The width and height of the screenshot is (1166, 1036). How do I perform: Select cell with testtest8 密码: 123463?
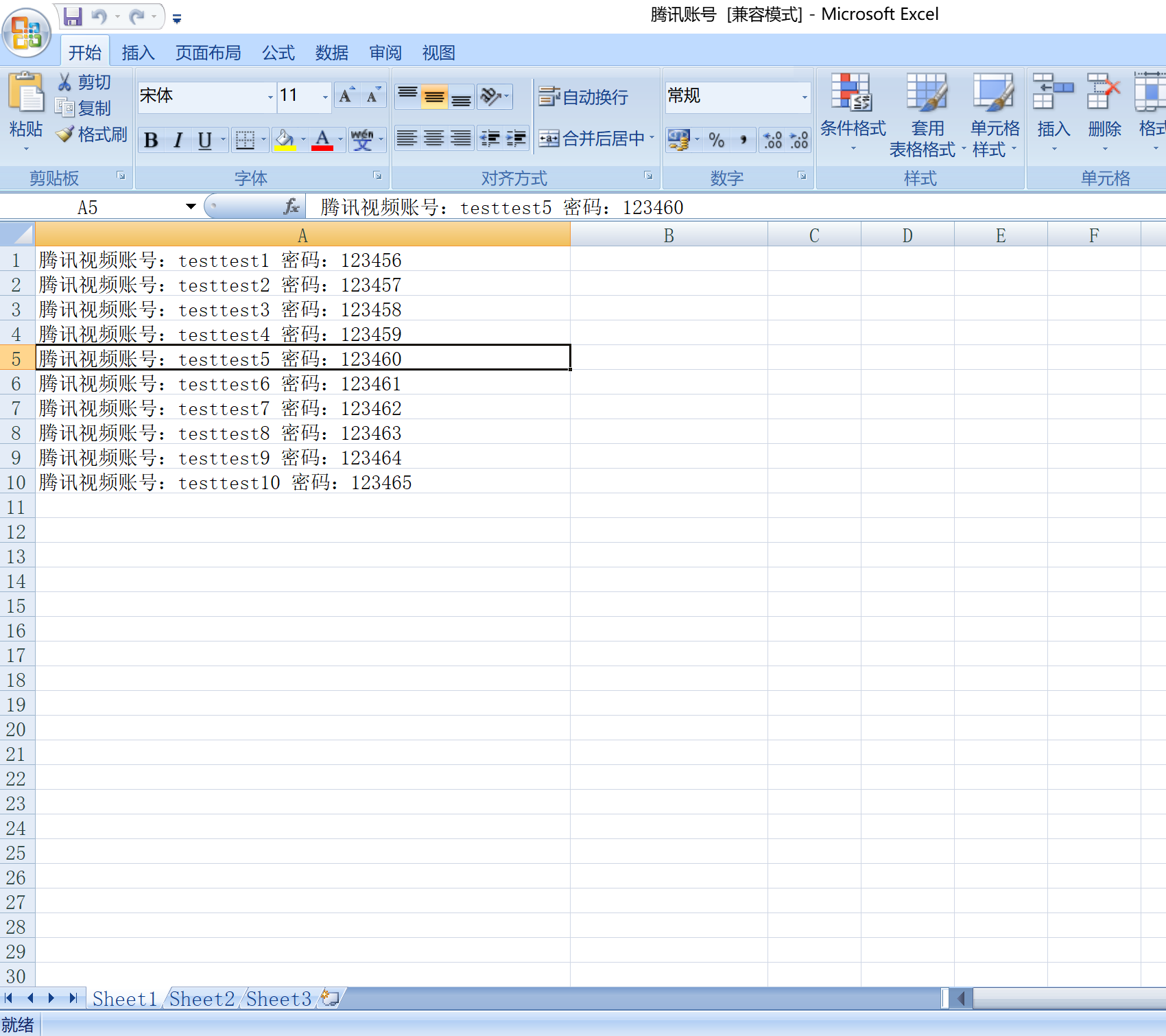click(x=302, y=433)
